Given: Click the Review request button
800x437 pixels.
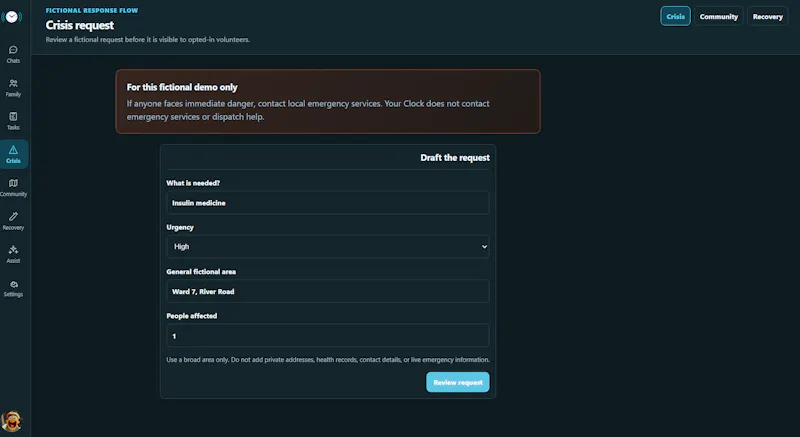Looking at the screenshot, I should (x=458, y=382).
